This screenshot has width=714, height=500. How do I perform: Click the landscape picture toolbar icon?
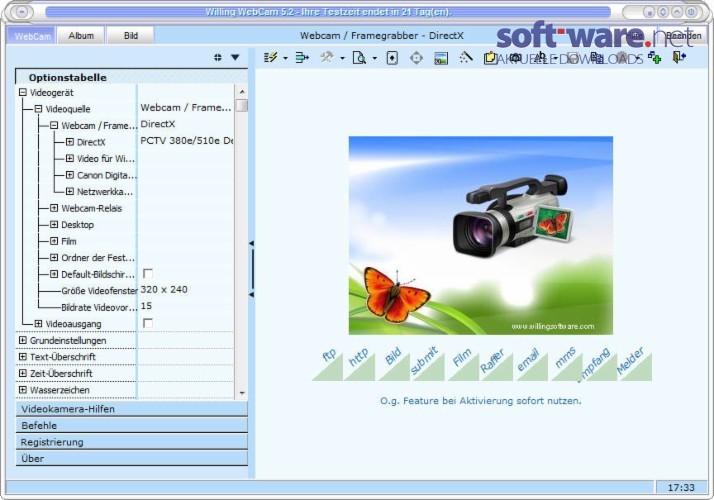point(441,58)
